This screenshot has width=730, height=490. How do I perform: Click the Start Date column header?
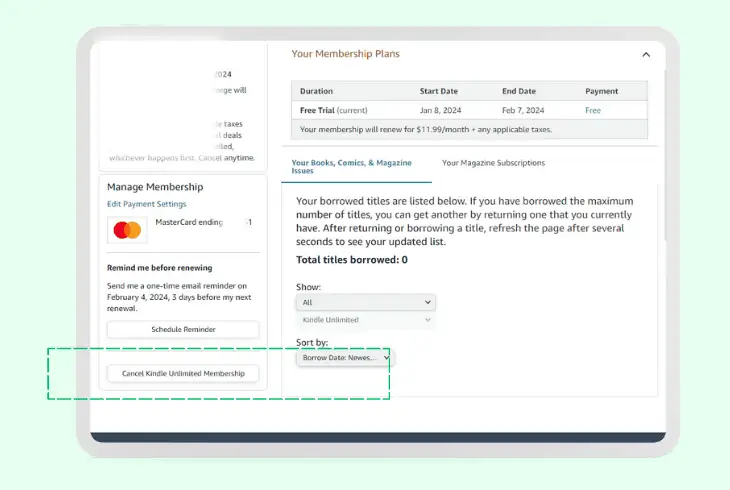[439, 91]
